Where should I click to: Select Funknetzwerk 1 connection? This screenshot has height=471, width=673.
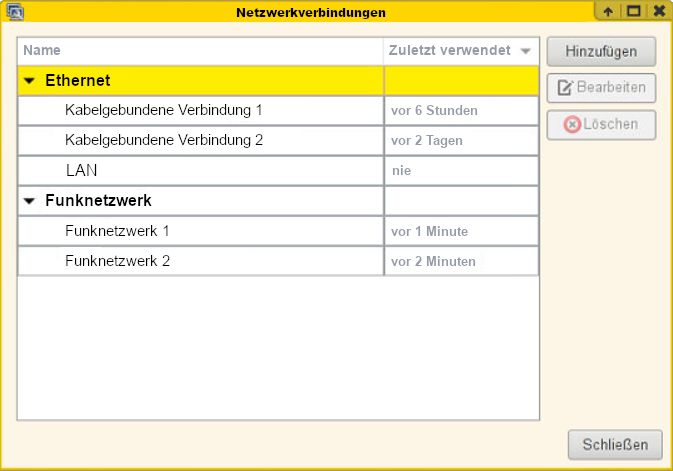[117, 231]
